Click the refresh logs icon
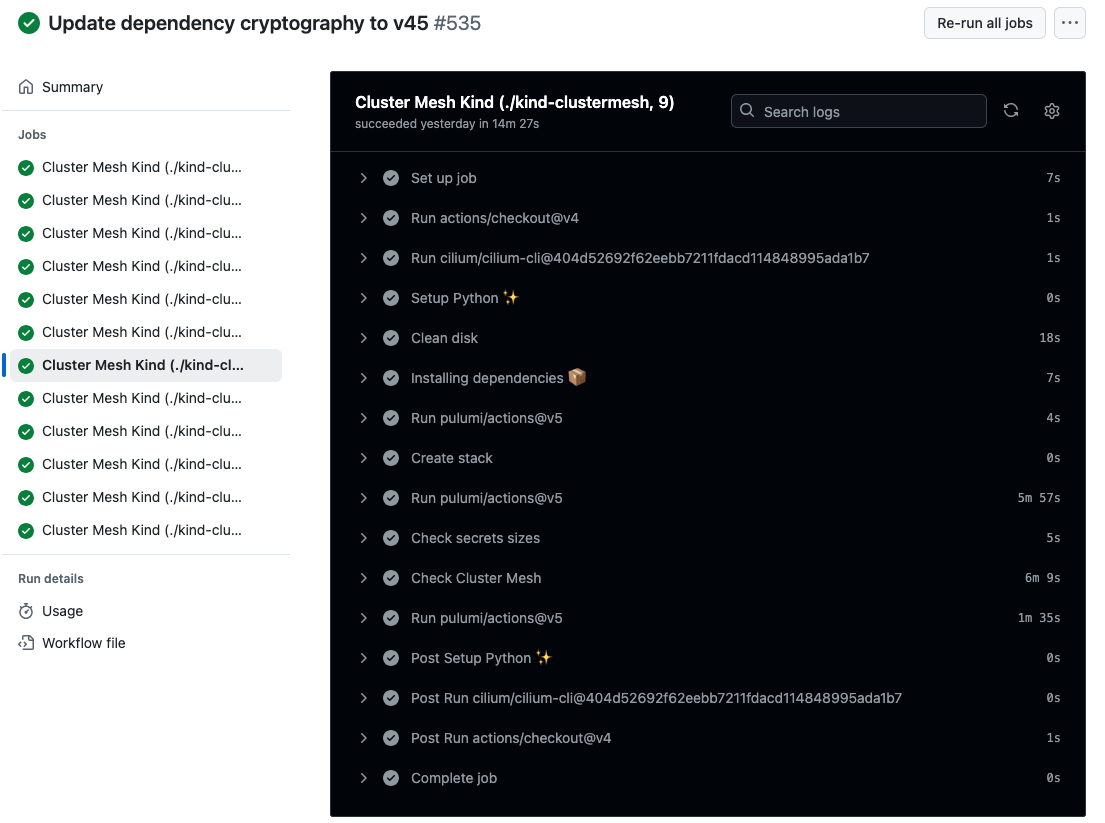The height and width of the screenshot is (823, 1105). click(x=1011, y=111)
